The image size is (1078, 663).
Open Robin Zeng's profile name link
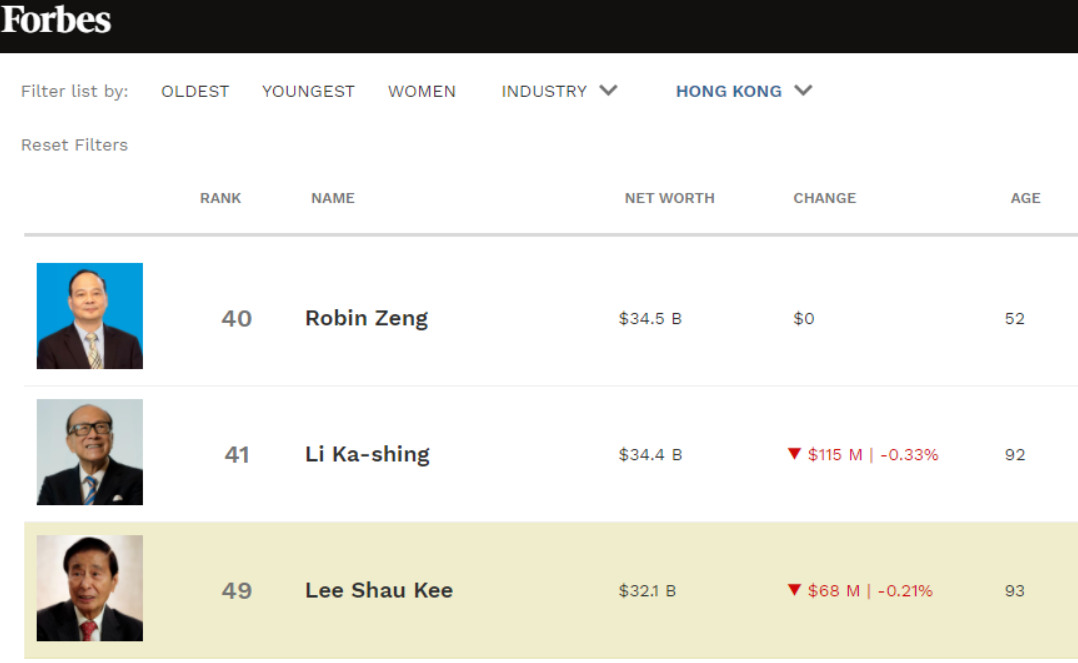(x=366, y=319)
